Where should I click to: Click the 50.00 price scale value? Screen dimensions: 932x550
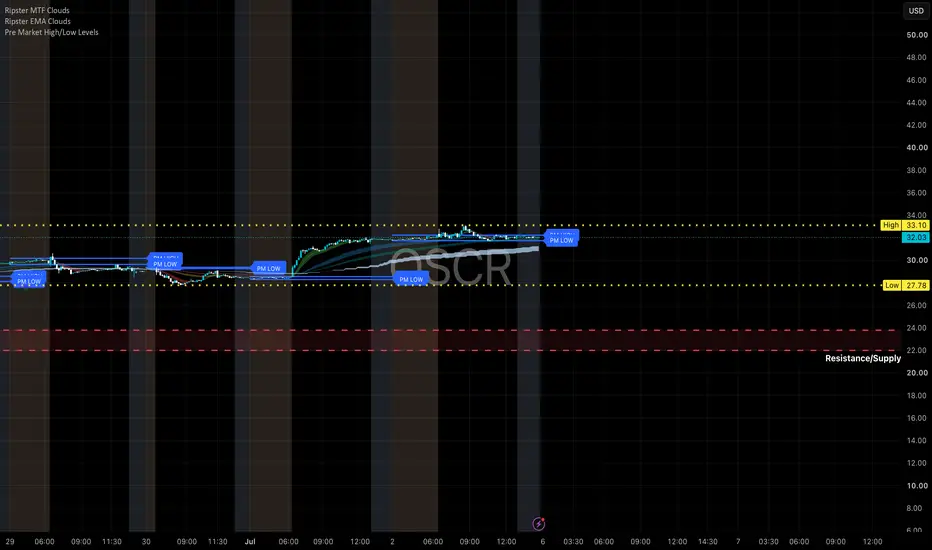pyautogui.click(x=917, y=35)
